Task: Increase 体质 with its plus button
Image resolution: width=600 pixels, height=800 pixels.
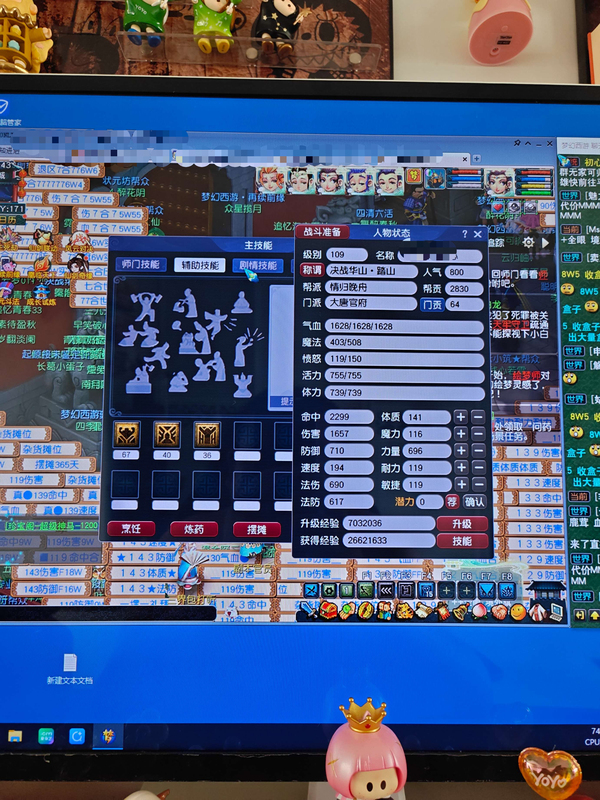Action: pyautogui.click(x=461, y=417)
